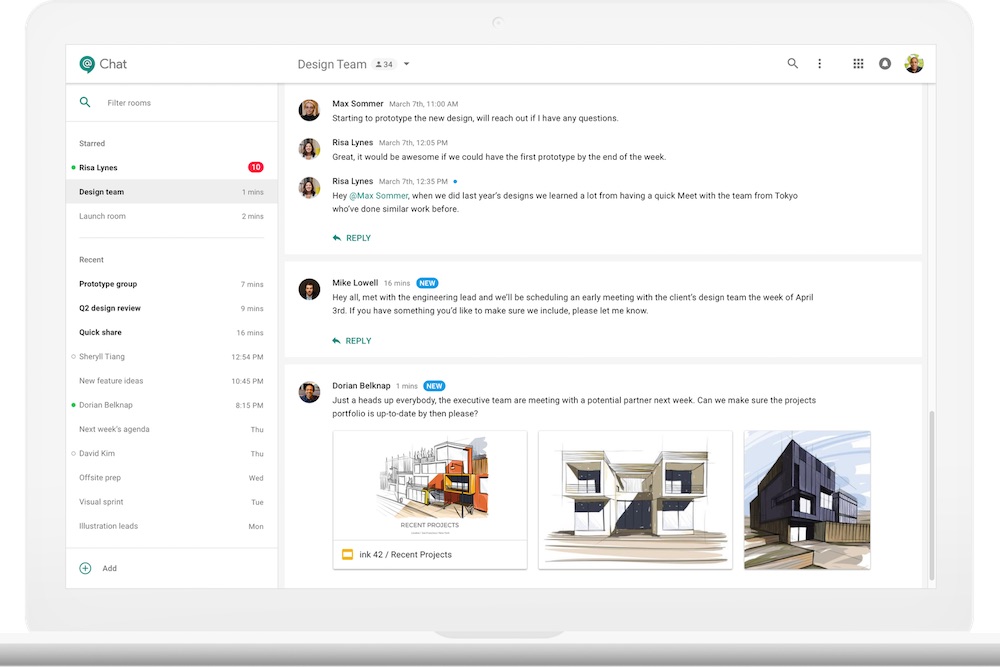This screenshot has width=1000, height=667.
Task: Switch to the Q2 design review room
Action: [110, 308]
